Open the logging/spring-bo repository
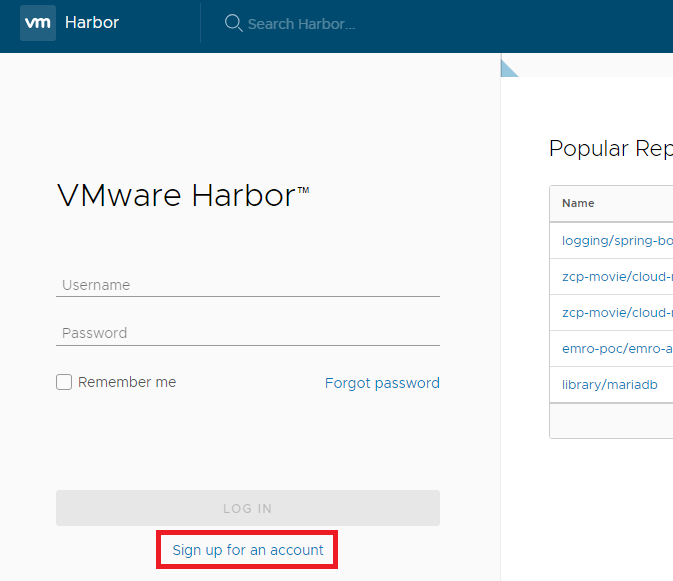673x581 pixels. 617,240
